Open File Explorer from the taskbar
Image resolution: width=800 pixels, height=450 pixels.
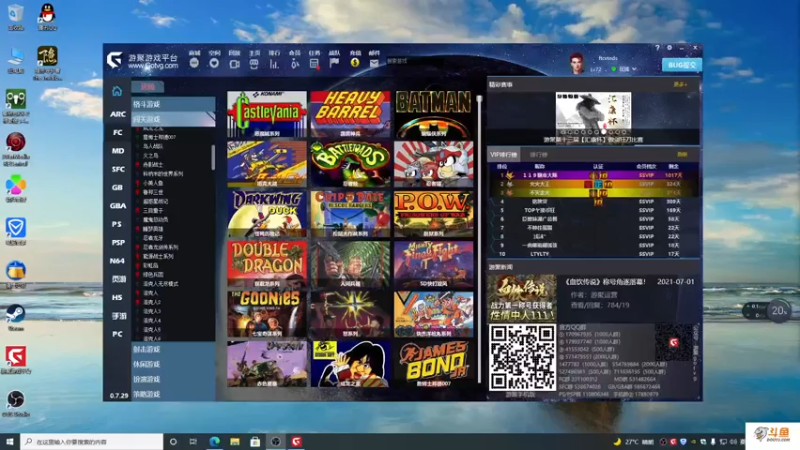point(235,441)
